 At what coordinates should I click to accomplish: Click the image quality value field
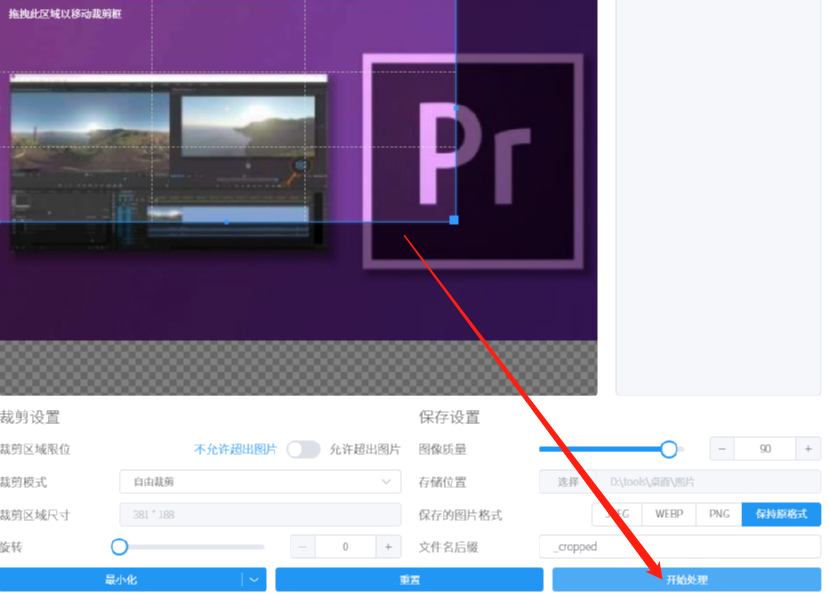click(765, 449)
